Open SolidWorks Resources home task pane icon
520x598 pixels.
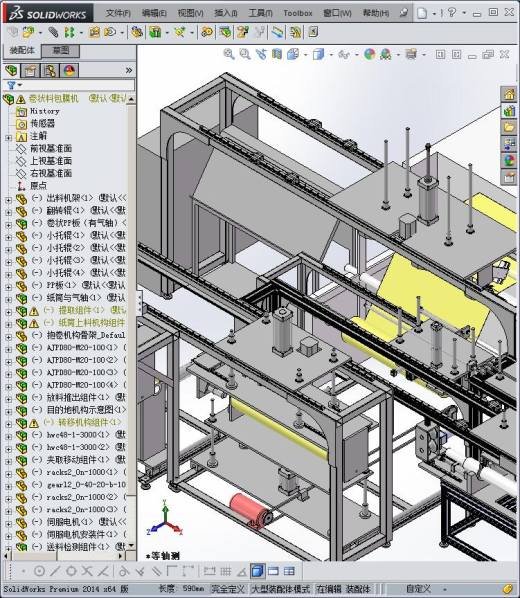tap(509, 94)
